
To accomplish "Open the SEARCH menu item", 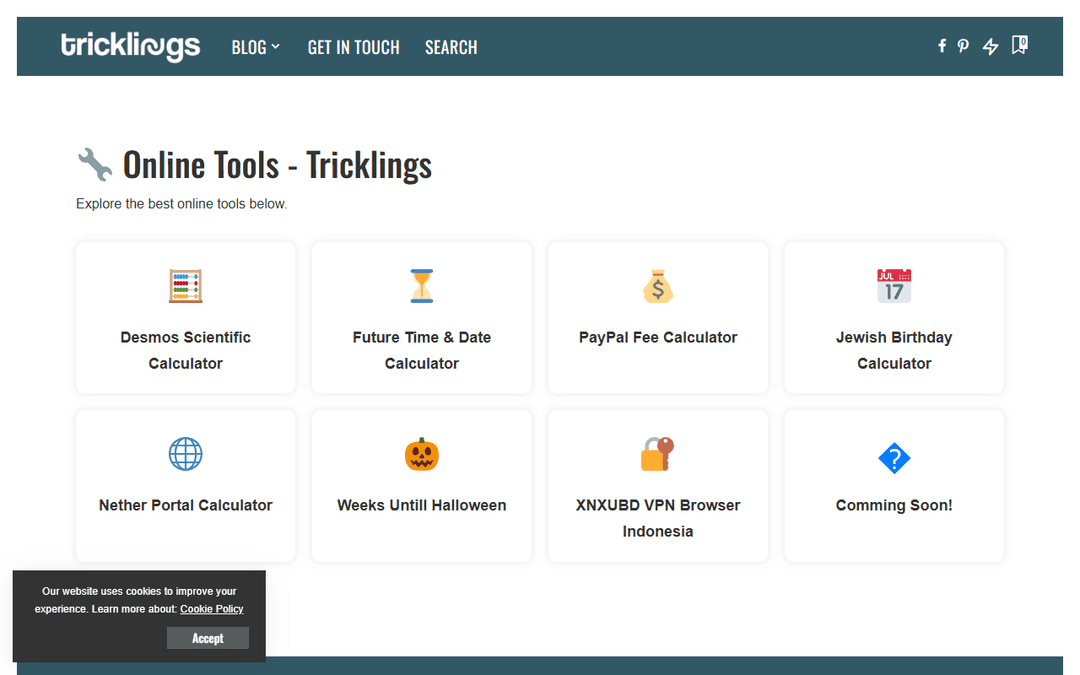I will pos(451,48).
